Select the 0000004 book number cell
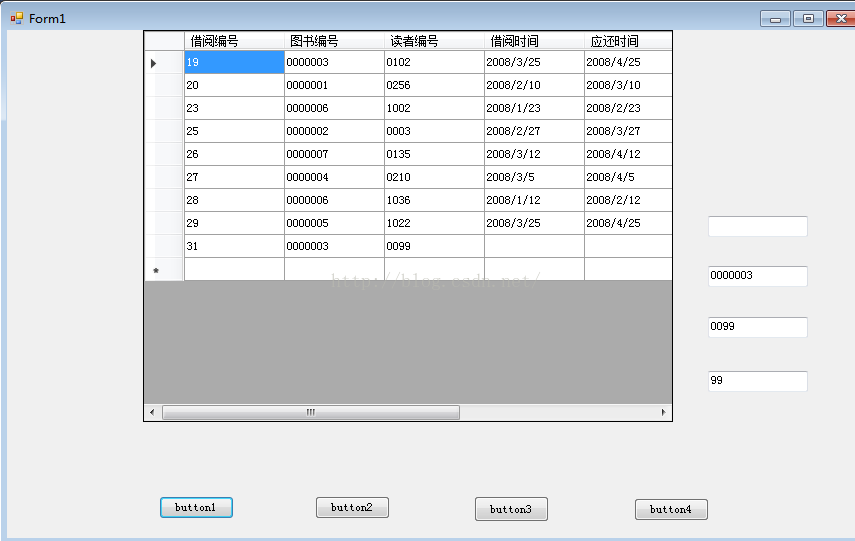Screen dimensions: 855x541 (334, 177)
